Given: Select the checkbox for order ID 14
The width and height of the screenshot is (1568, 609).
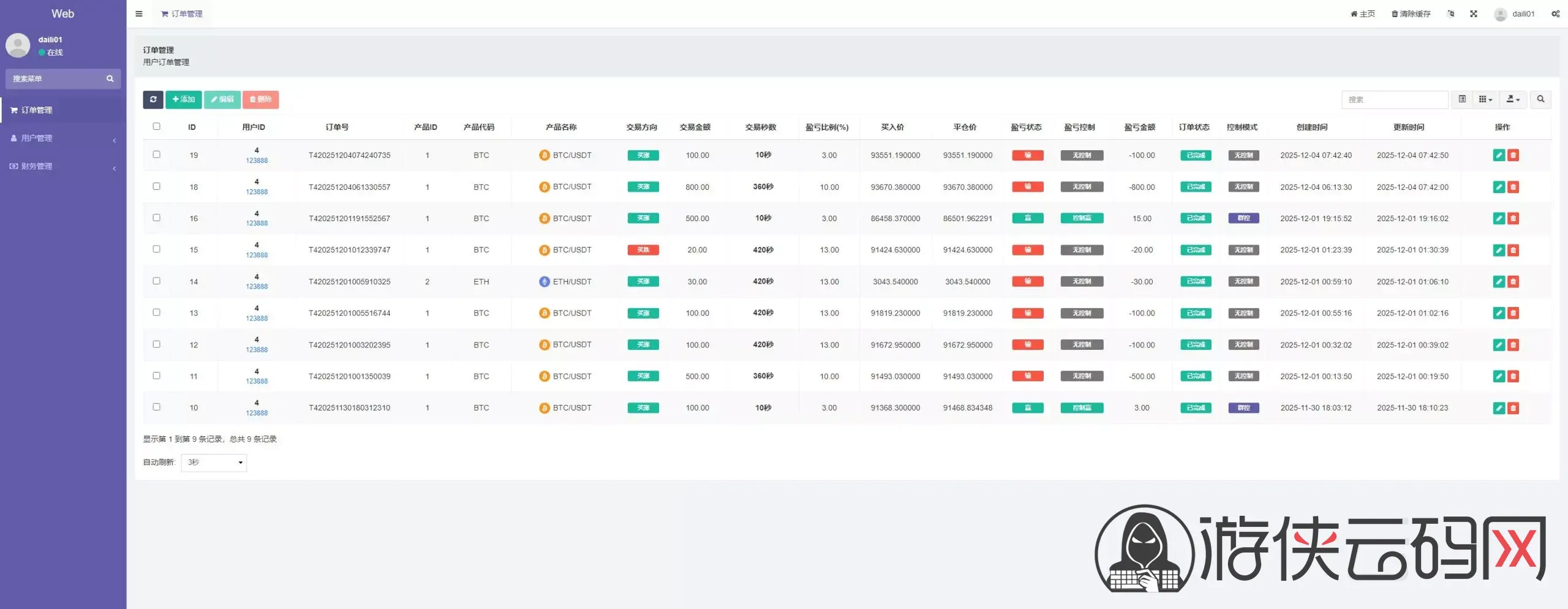Looking at the screenshot, I should [x=156, y=281].
